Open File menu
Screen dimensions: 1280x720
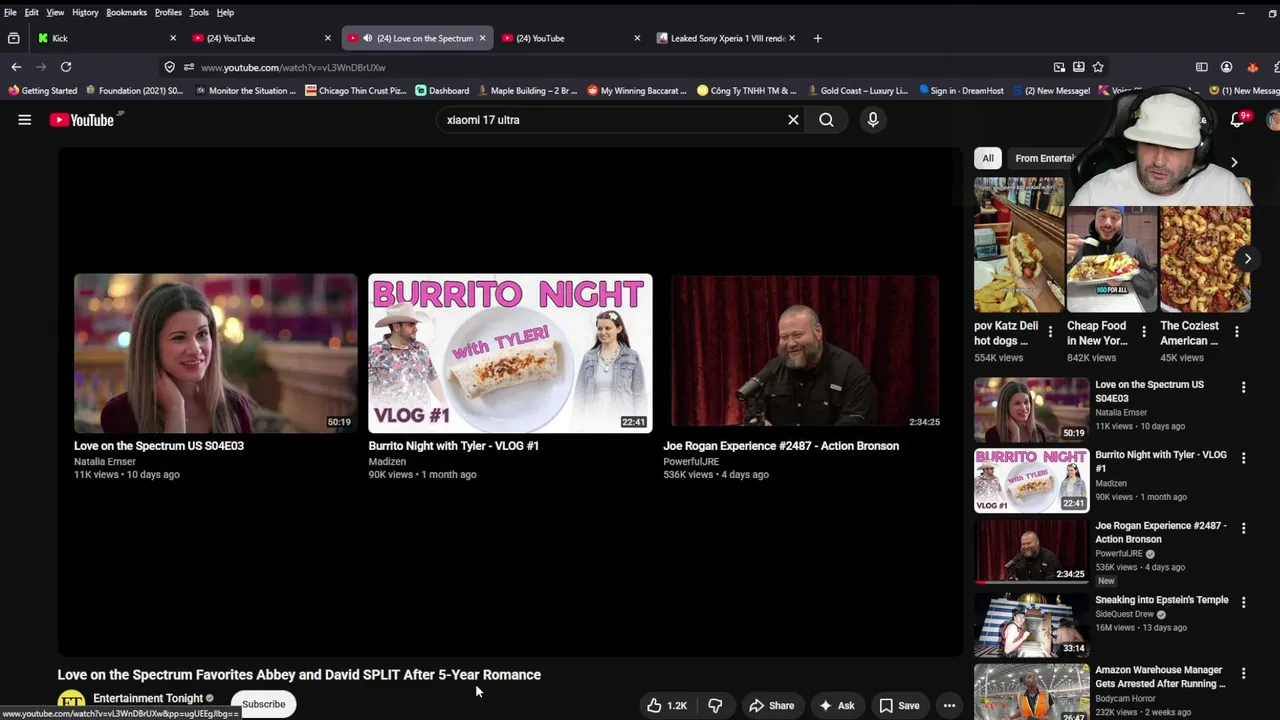(10, 12)
